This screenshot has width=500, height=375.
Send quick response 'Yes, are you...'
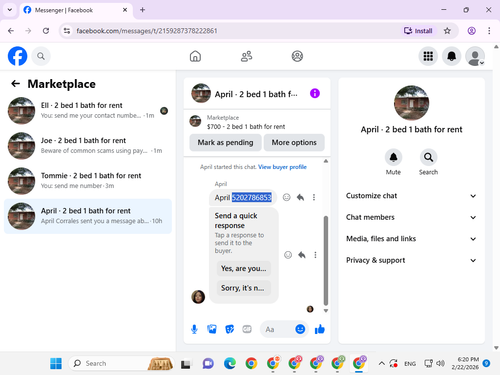tap(244, 269)
